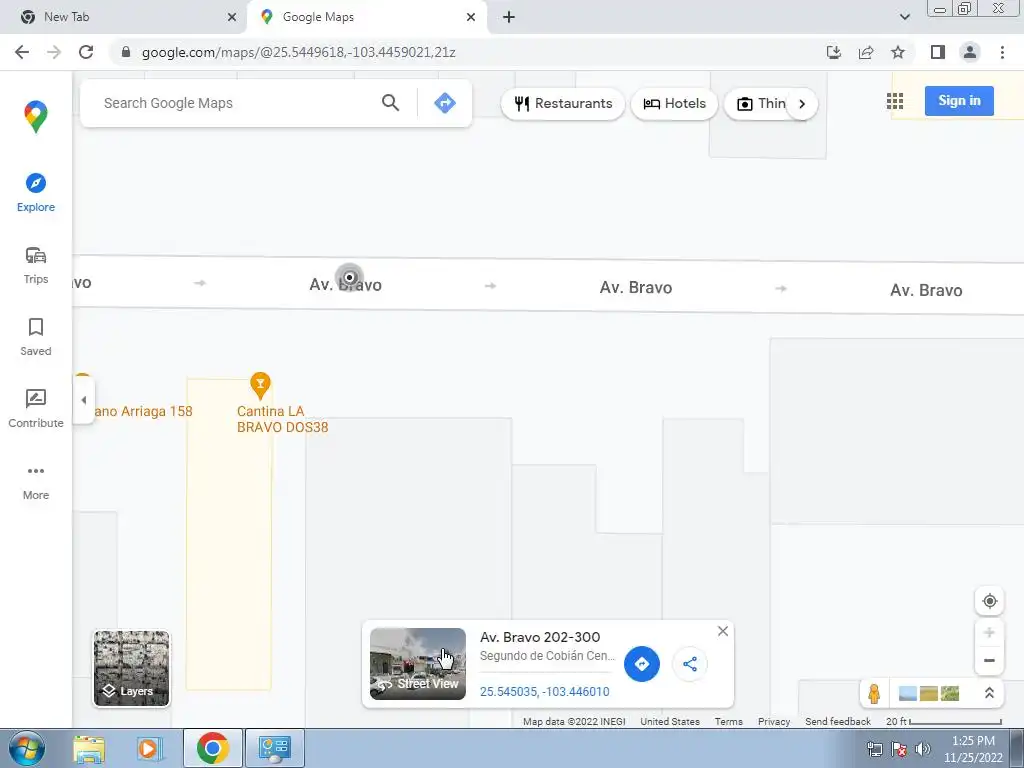Open the Trips section
The height and width of the screenshot is (768, 1024).
point(36,265)
